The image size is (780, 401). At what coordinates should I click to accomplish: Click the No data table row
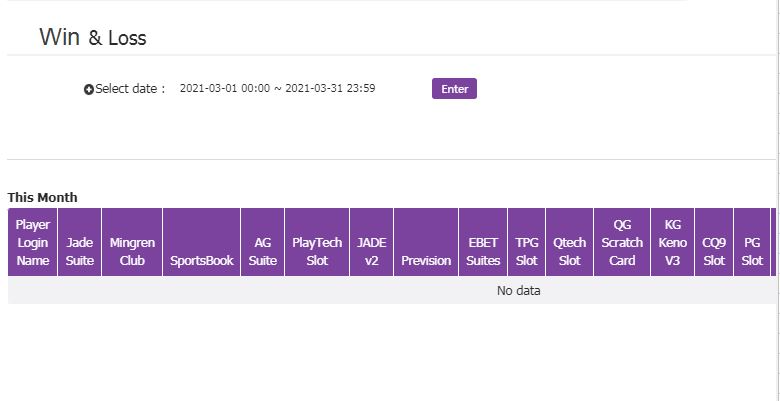pos(518,291)
